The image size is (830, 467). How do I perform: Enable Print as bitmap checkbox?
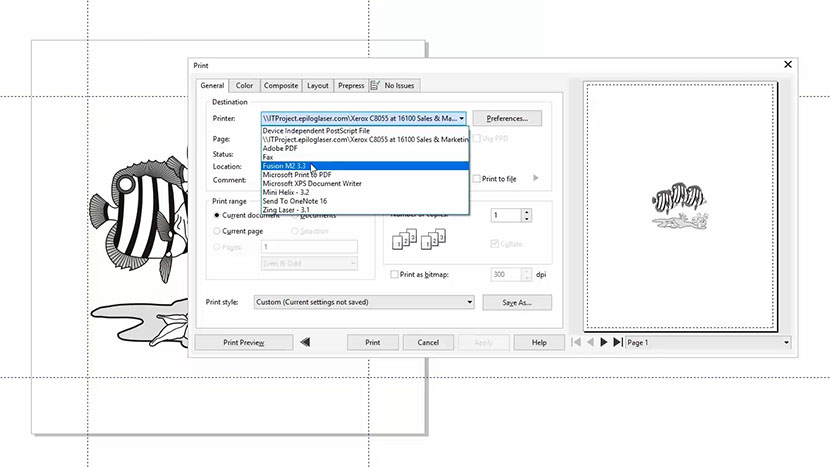point(392,274)
